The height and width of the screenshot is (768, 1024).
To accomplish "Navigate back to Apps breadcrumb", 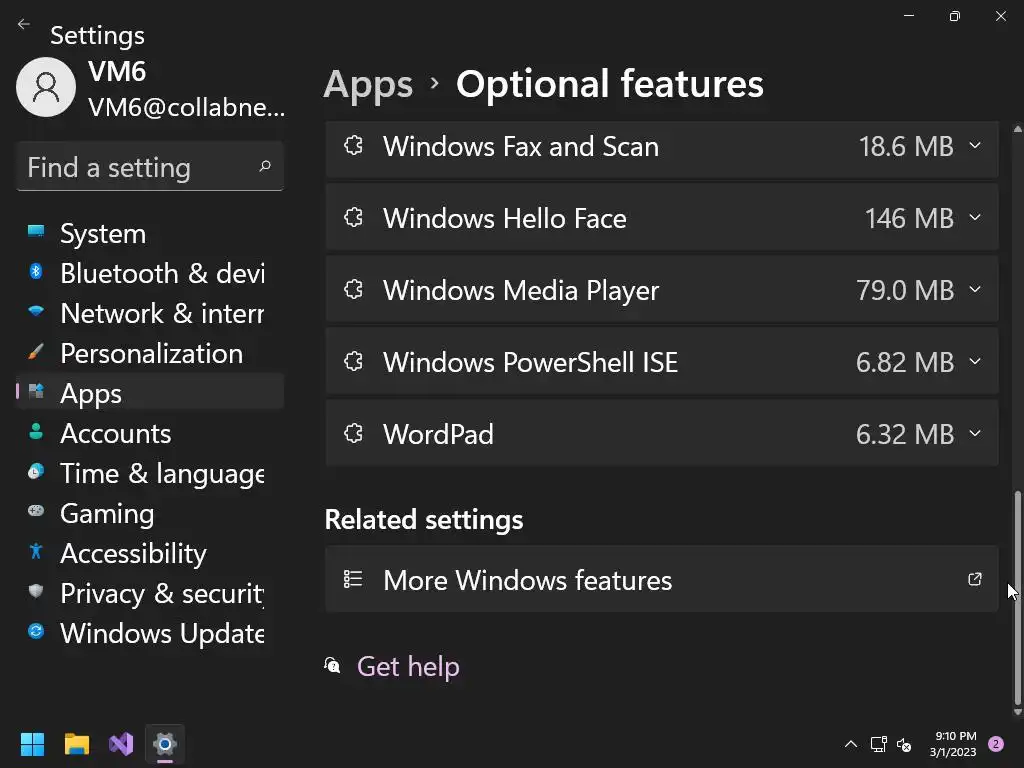I will pyautogui.click(x=368, y=85).
